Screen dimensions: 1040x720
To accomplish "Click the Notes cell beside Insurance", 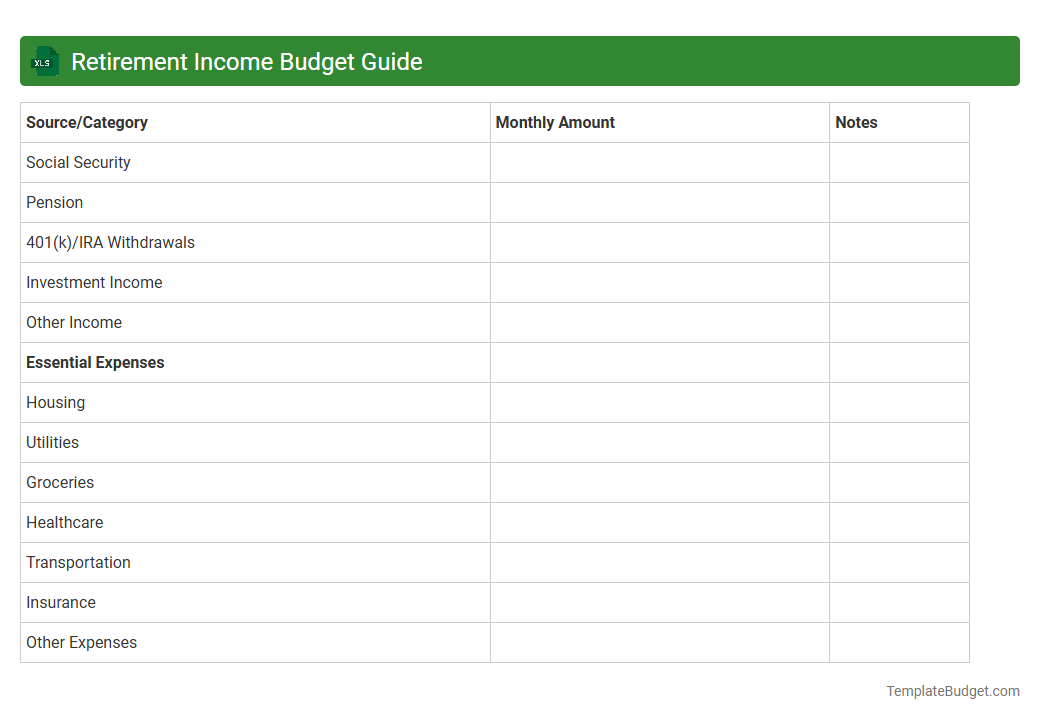I will point(898,602).
